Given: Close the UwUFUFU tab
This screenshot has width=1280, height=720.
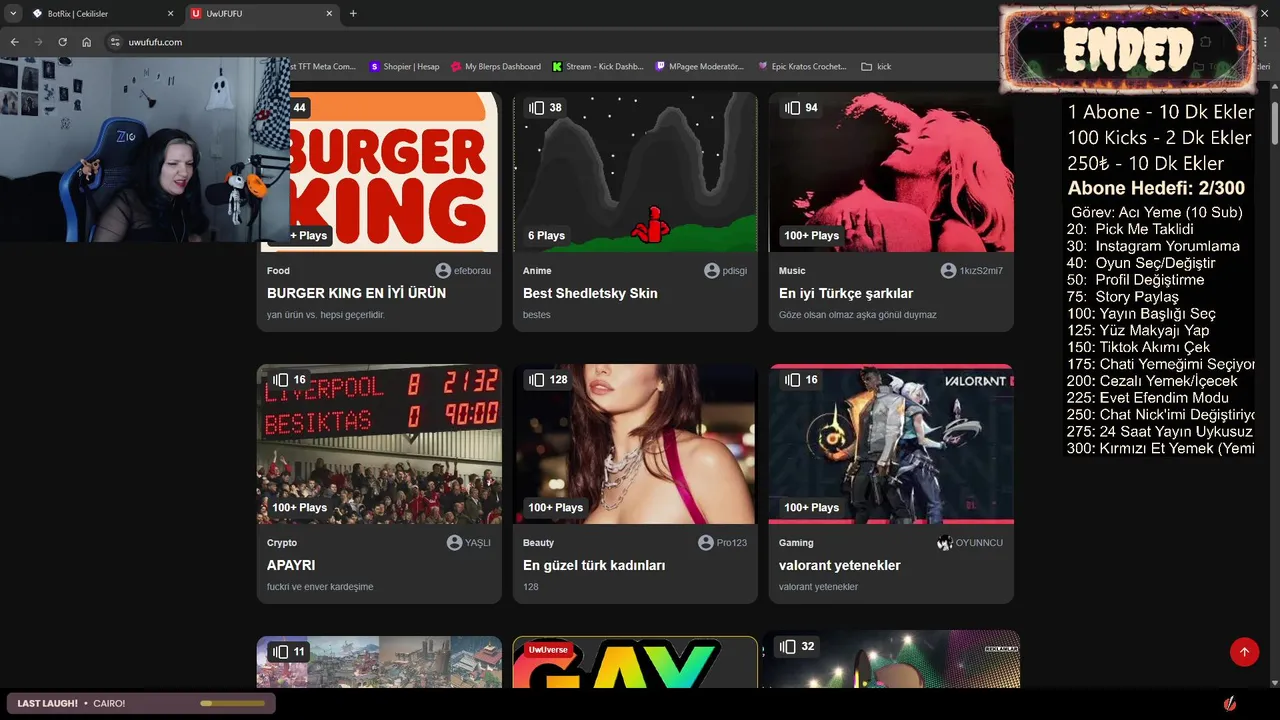Looking at the screenshot, I should pyautogui.click(x=329, y=13).
